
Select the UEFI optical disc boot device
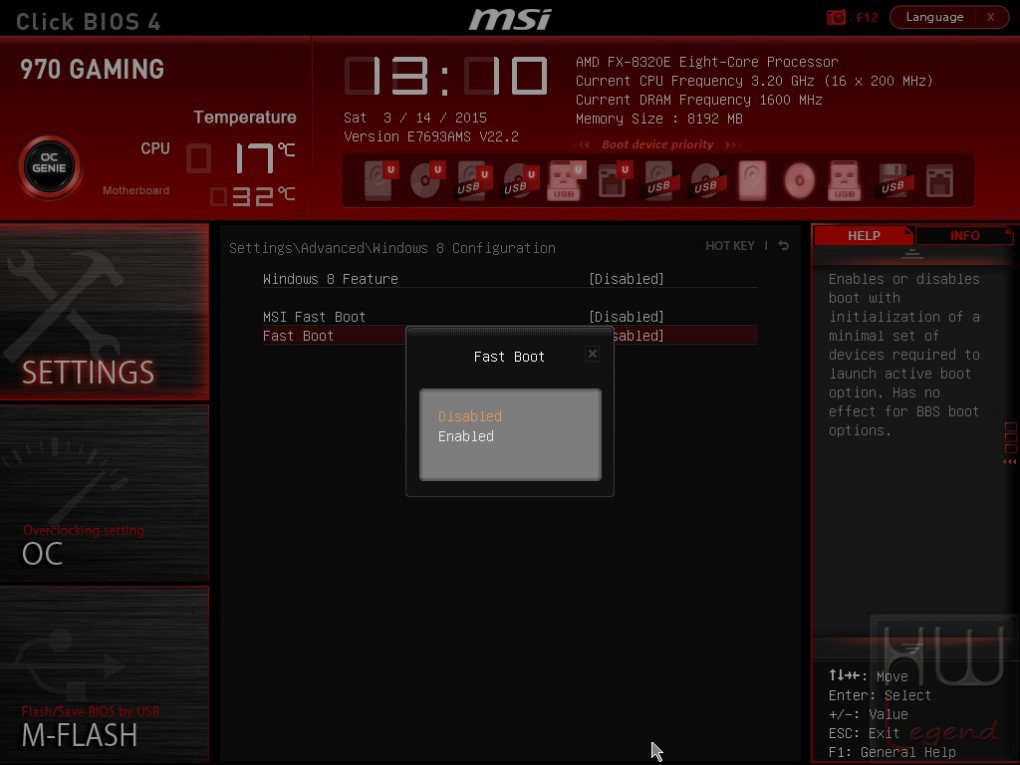pyautogui.click(x=426, y=180)
